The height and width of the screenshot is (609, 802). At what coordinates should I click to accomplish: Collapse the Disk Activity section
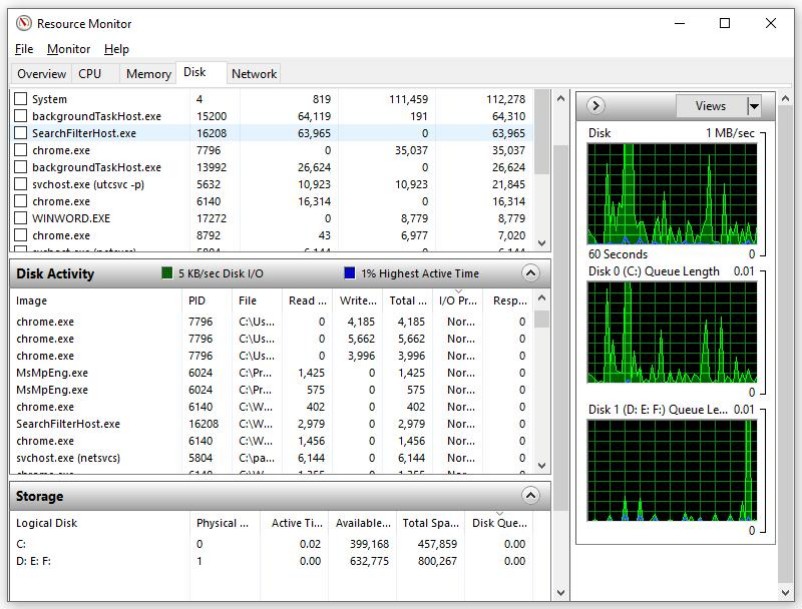[530, 273]
